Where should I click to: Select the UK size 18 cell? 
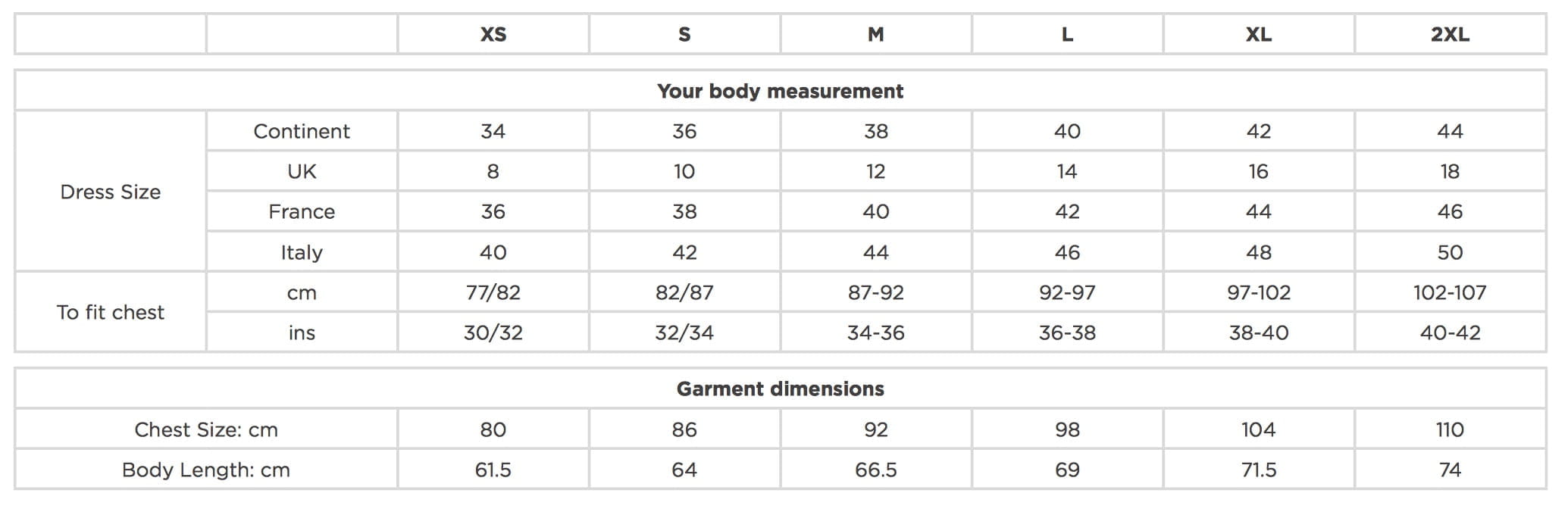click(x=1450, y=172)
